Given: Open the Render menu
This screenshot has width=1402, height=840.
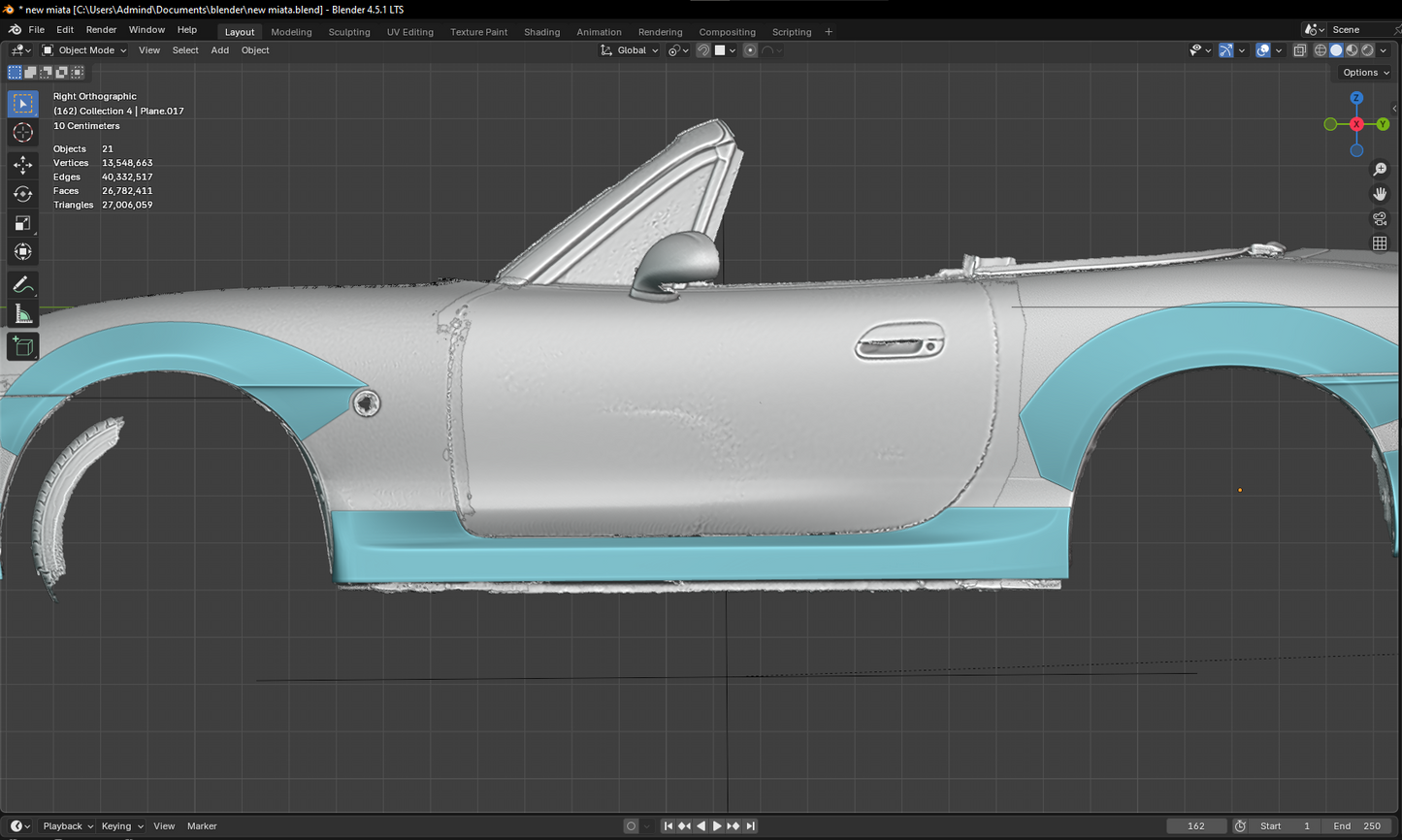Looking at the screenshot, I should (x=101, y=29).
